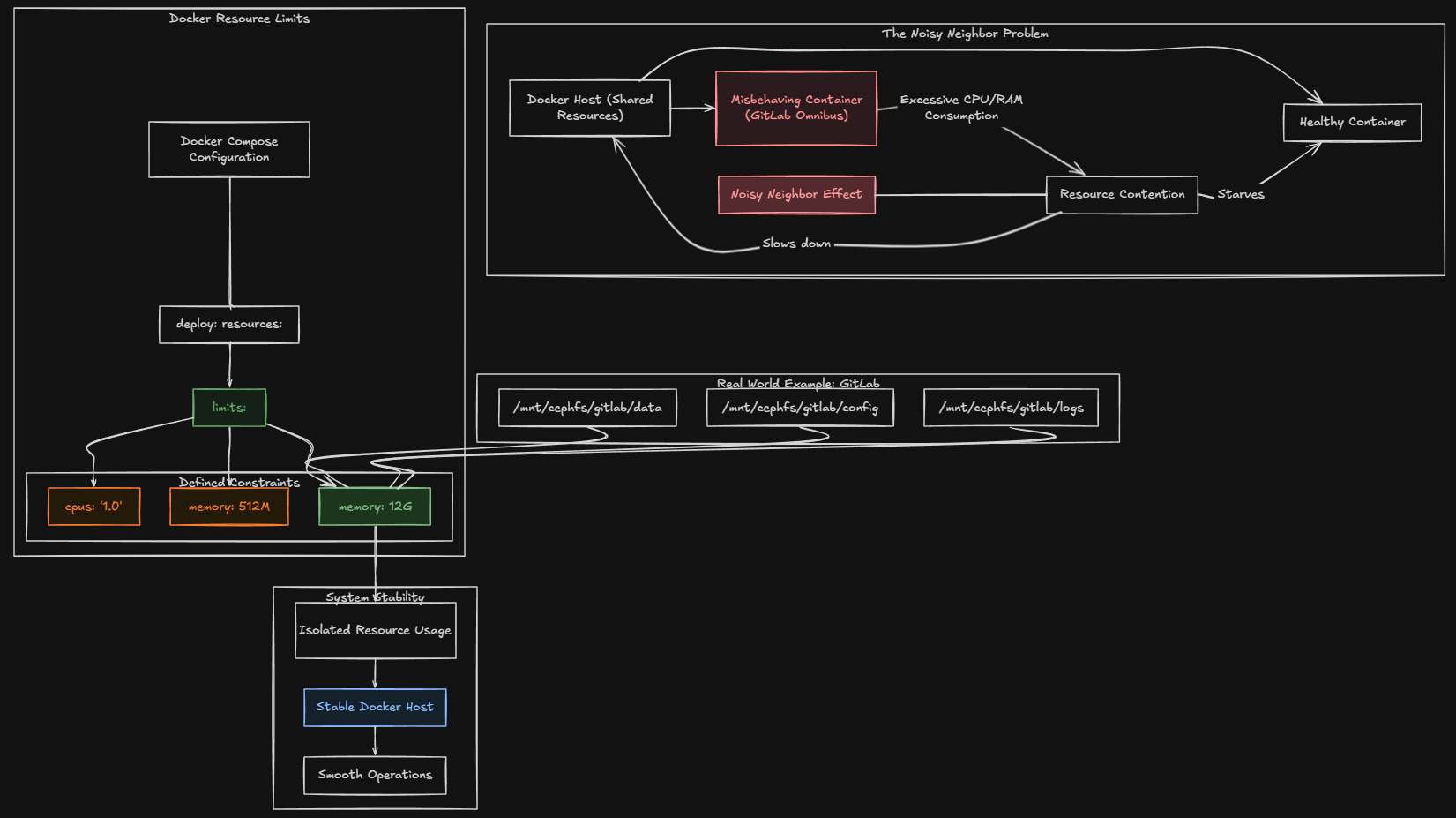Select the red Noisy Neighbor Effect node
Image resolution: width=1456 pixels, height=818 pixels.
(x=796, y=195)
